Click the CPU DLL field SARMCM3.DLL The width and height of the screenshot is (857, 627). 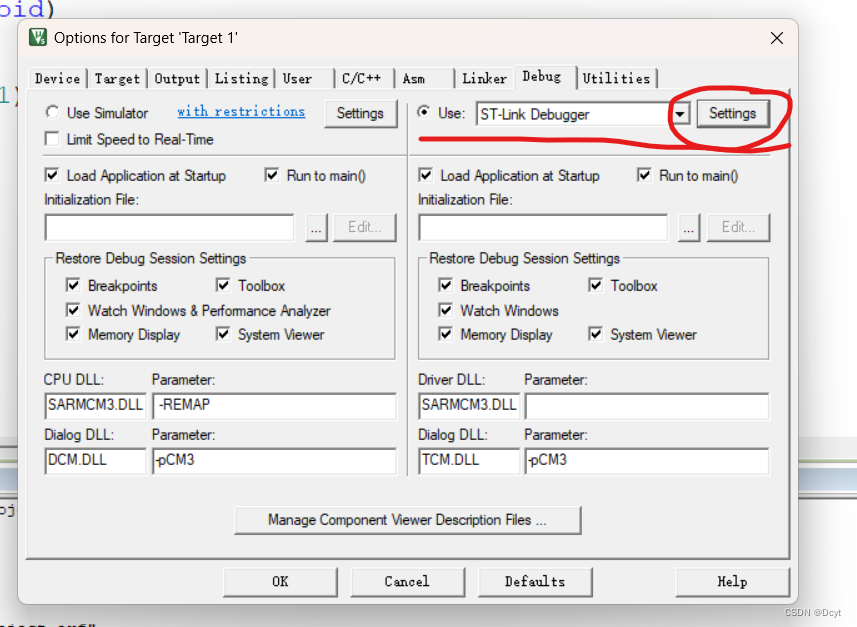pyautogui.click(x=95, y=405)
